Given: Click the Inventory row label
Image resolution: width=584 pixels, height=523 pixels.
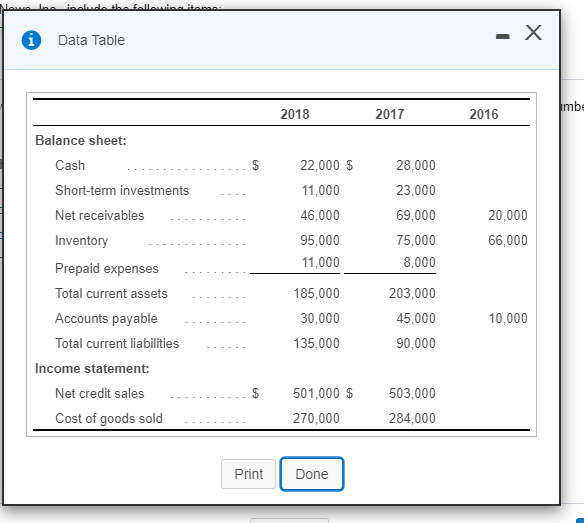Looking at the screenshot, I should pos(82,241).
